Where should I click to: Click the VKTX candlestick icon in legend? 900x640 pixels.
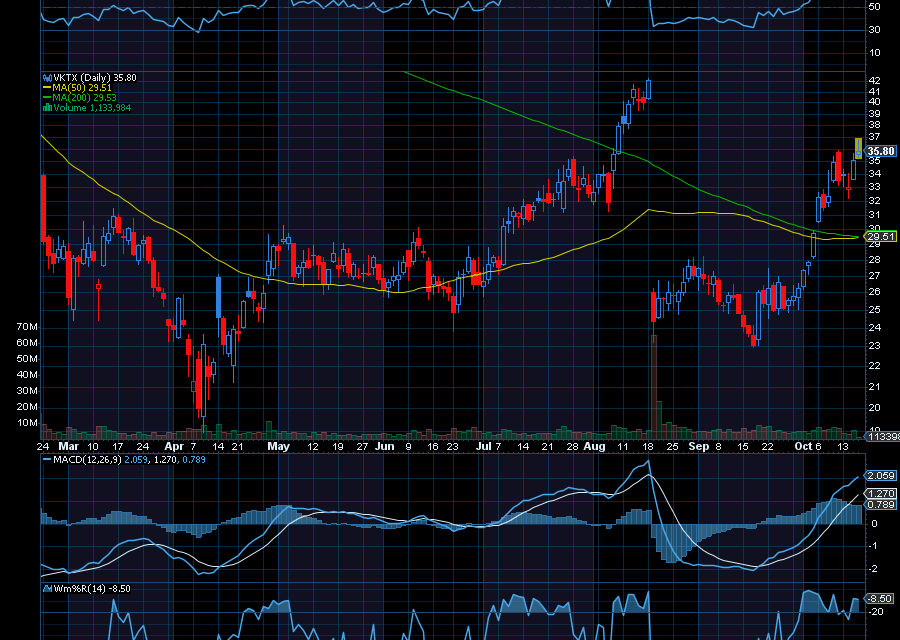coord(45,78)
